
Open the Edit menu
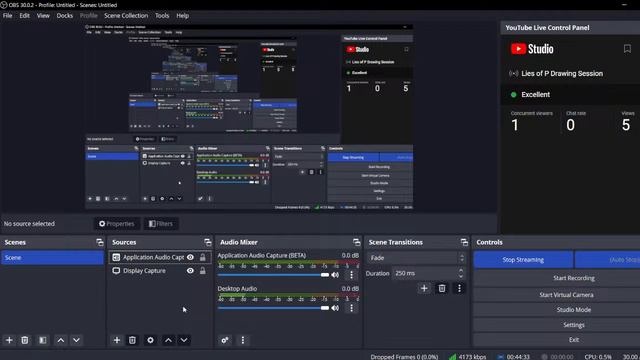(24, 16)
